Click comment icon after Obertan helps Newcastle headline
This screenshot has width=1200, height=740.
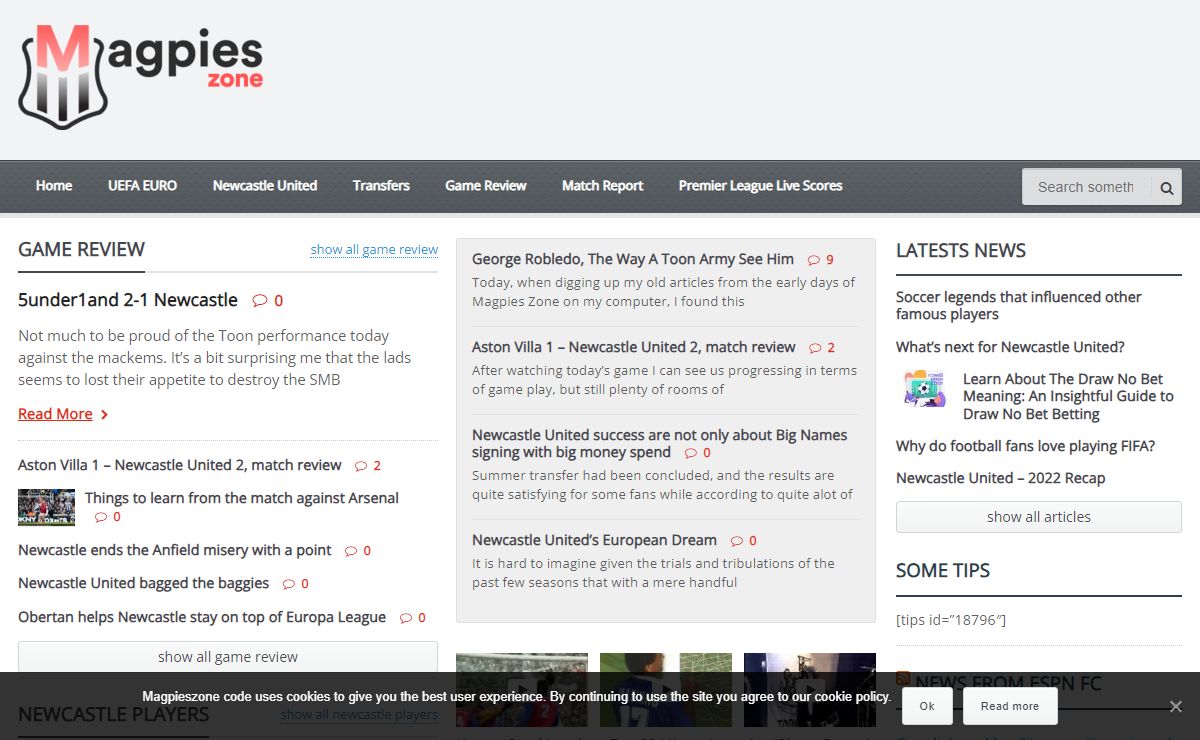[406, 618]
